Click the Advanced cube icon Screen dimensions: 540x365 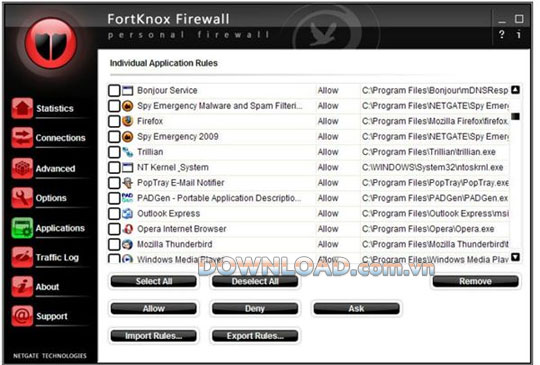click(22, 168)
